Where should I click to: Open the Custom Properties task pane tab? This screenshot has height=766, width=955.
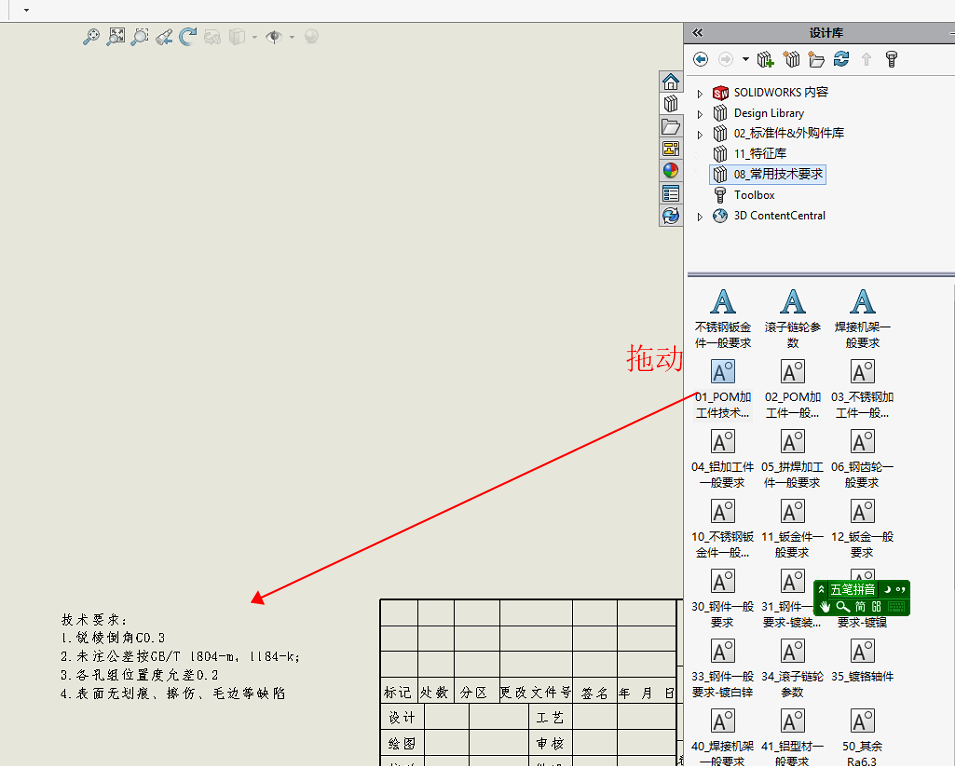pos(671,194)
